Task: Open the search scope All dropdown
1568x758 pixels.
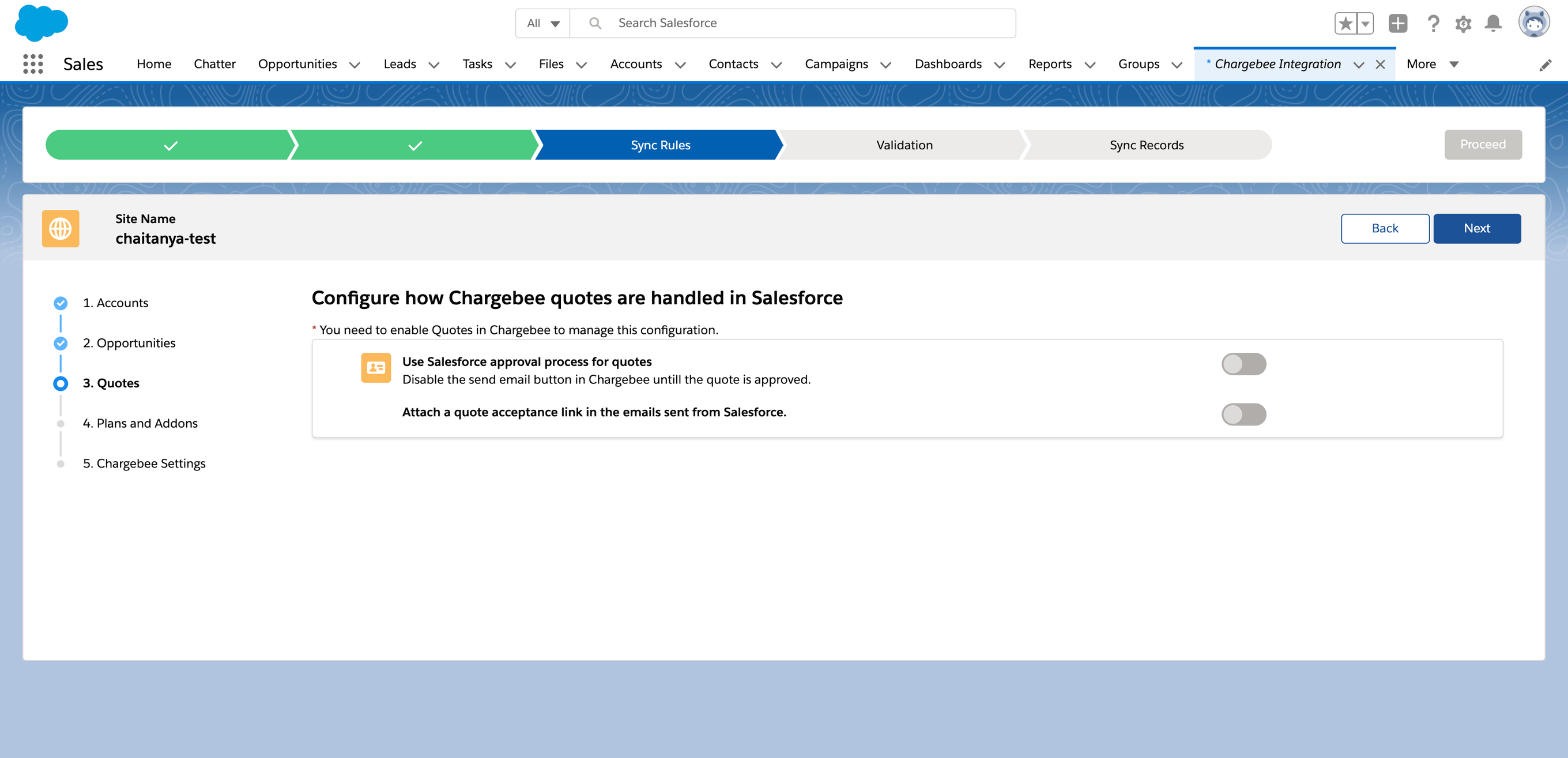Action: pos(542,23)
